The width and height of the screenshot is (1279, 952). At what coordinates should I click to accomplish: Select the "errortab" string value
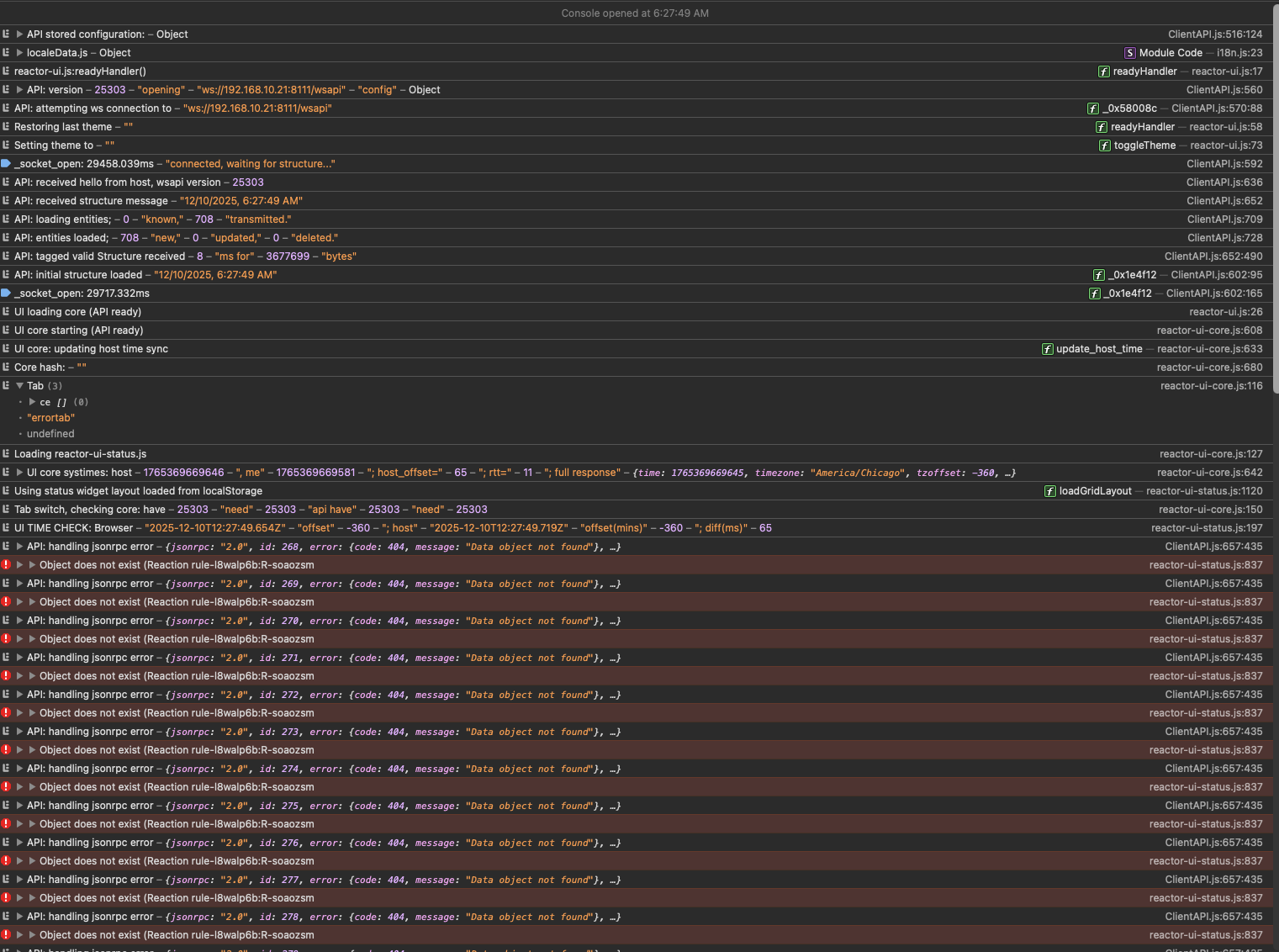(50, 418)
